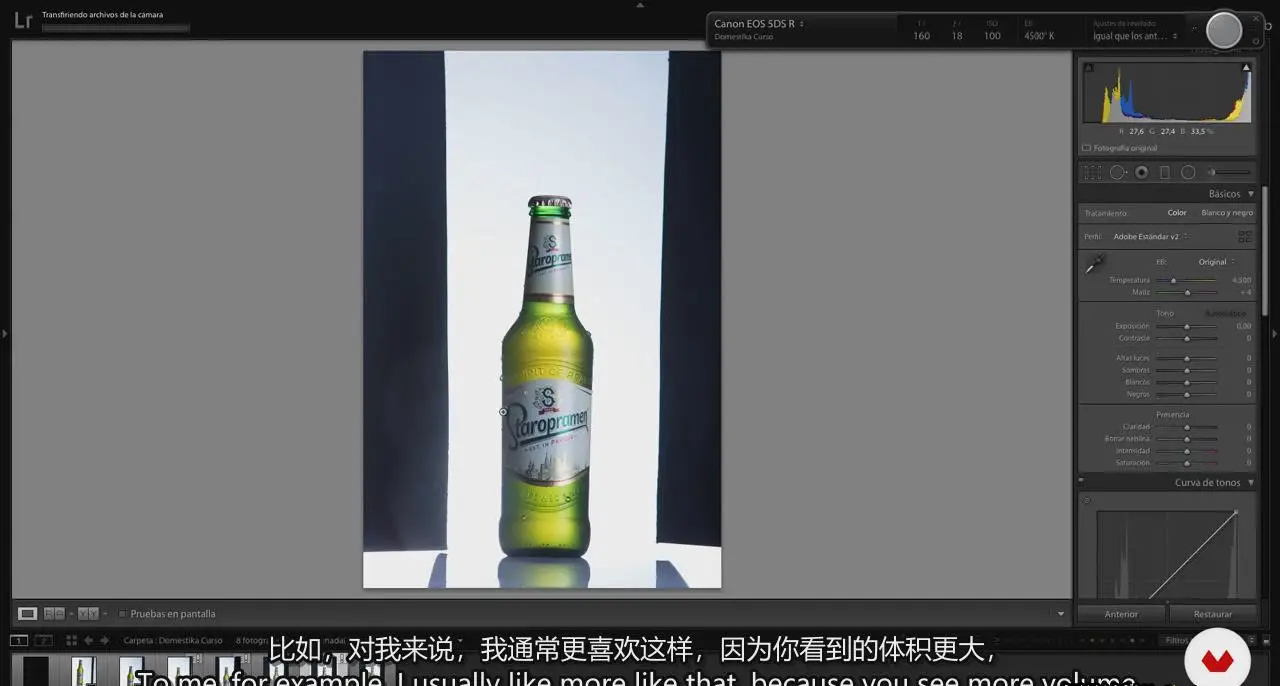Image resolution: width=1280 pixels, height=686 pixels.
Task: Switch to before/after side-by-side view
Action: (x=54, y=613)
